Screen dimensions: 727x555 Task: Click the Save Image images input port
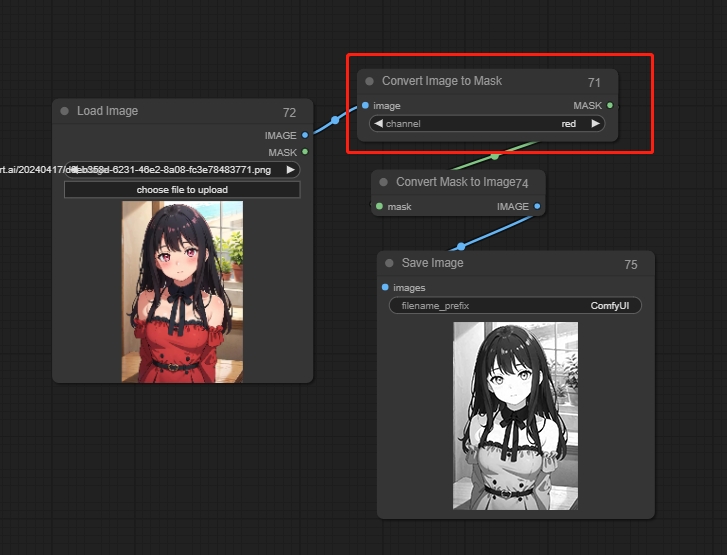point(386,288)
